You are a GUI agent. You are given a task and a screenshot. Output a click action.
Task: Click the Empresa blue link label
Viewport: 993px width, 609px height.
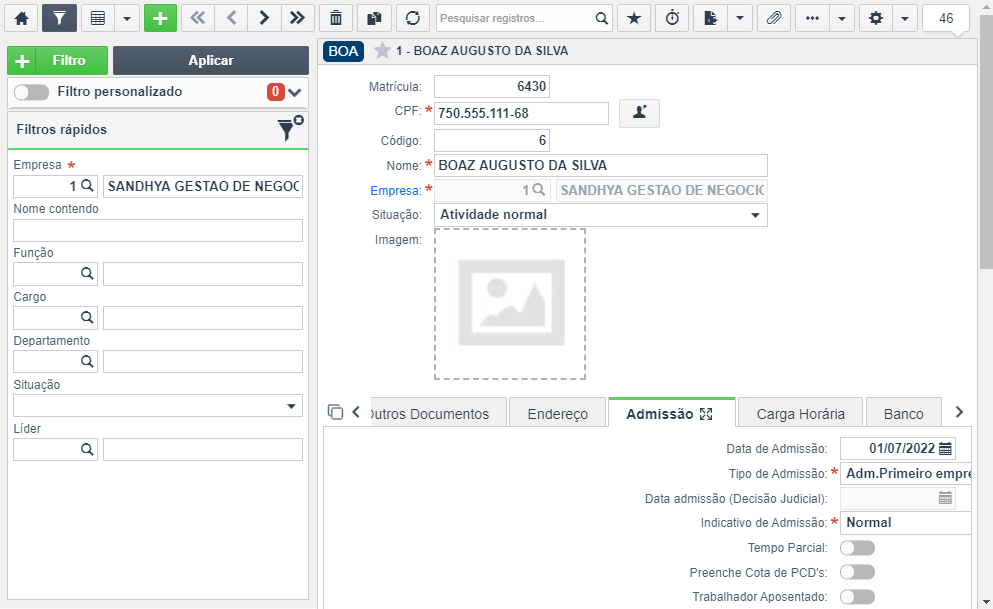396,191
